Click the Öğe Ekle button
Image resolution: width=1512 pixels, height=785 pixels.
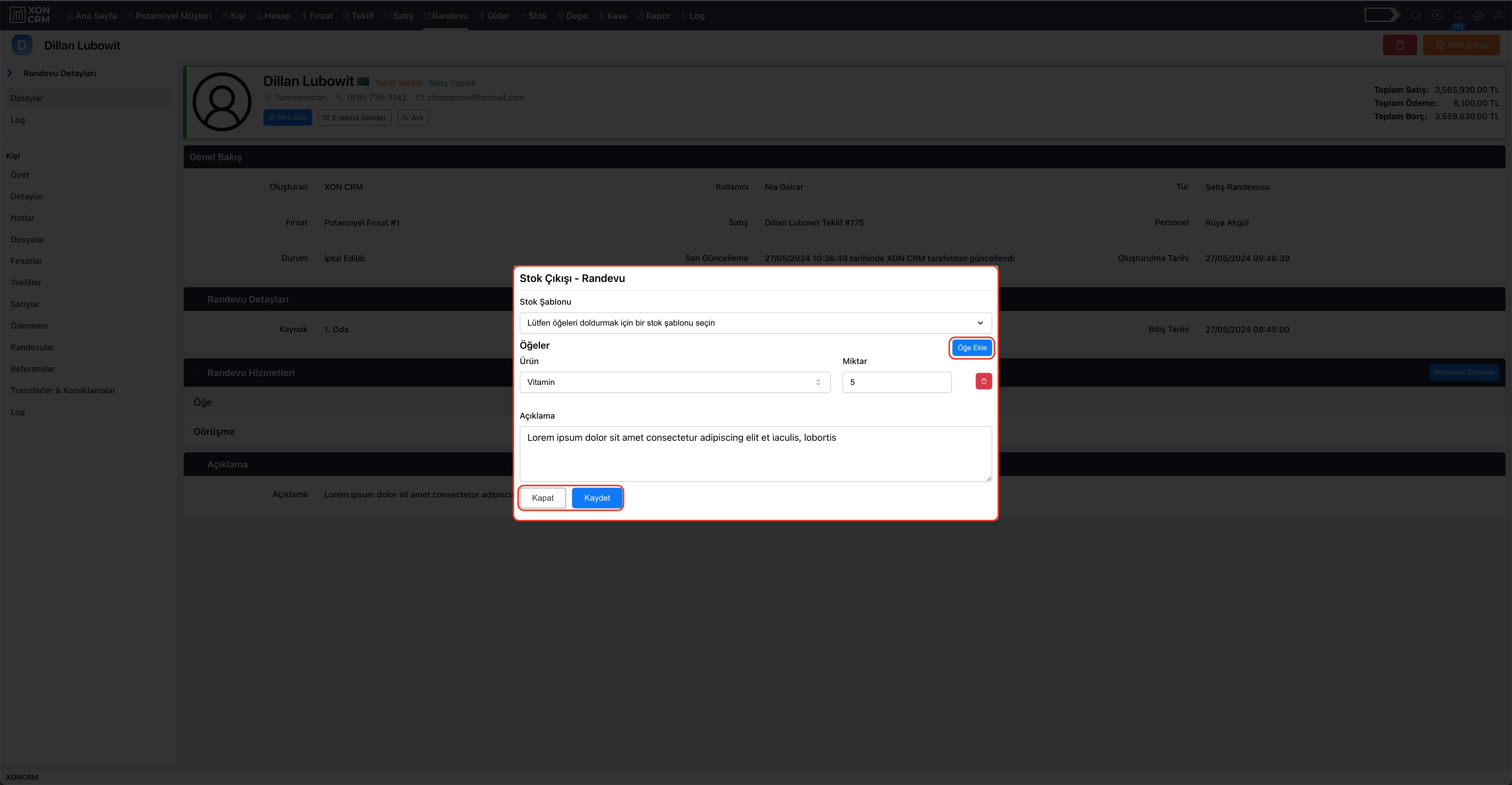(x=971, y=348)
